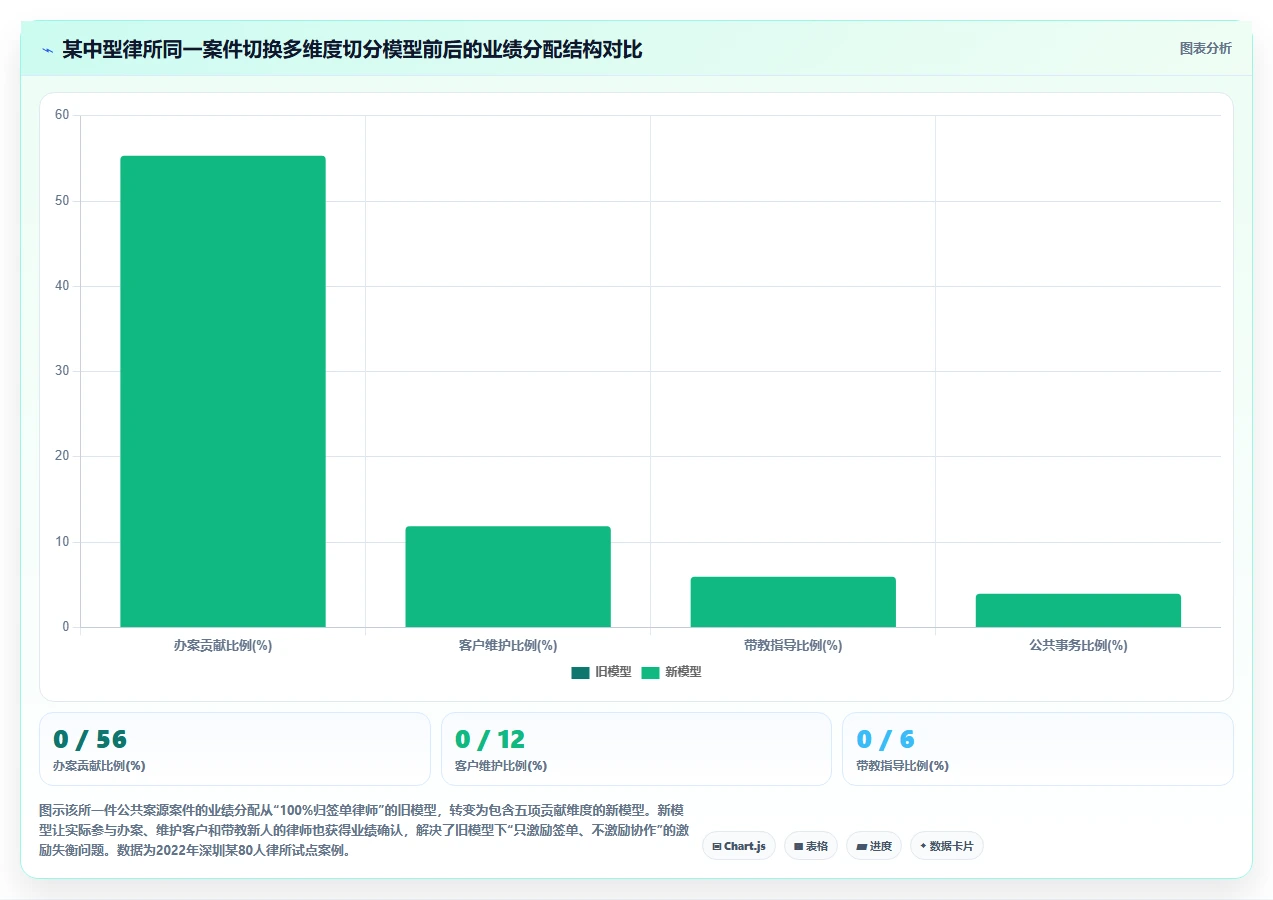
Task: Select the 客户维护比例 green bar
Action: pos(508,577)
